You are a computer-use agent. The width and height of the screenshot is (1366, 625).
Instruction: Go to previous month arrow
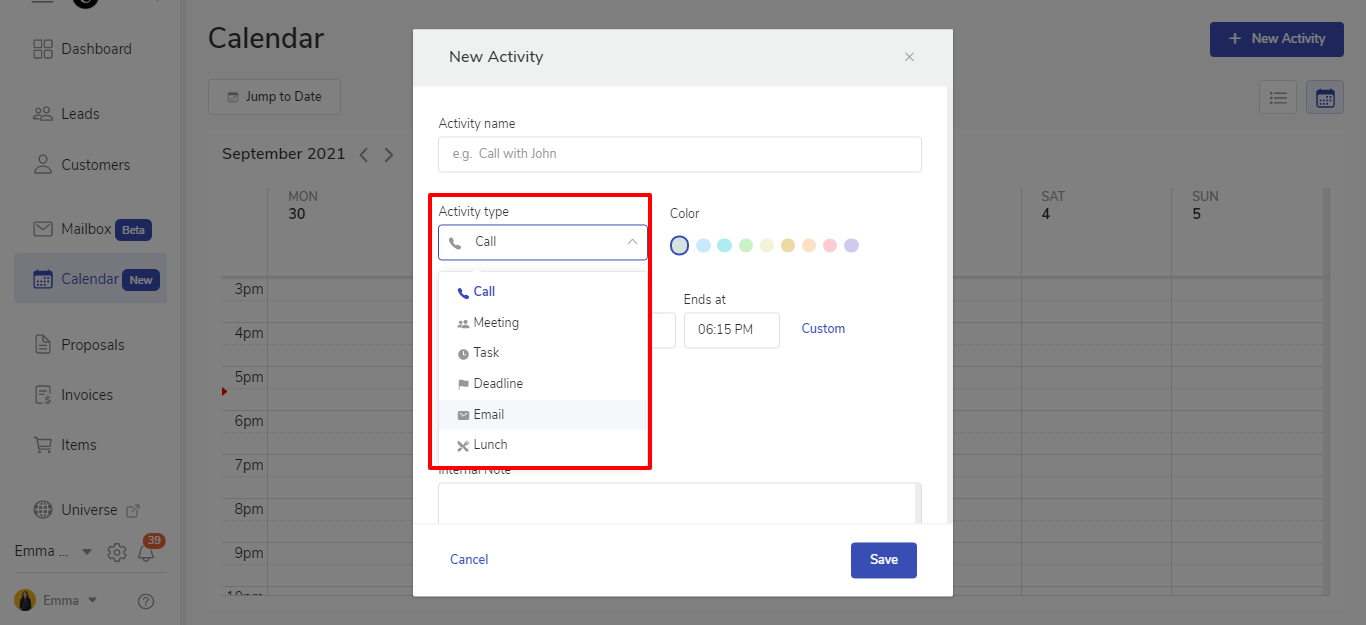tap(364, 155)
